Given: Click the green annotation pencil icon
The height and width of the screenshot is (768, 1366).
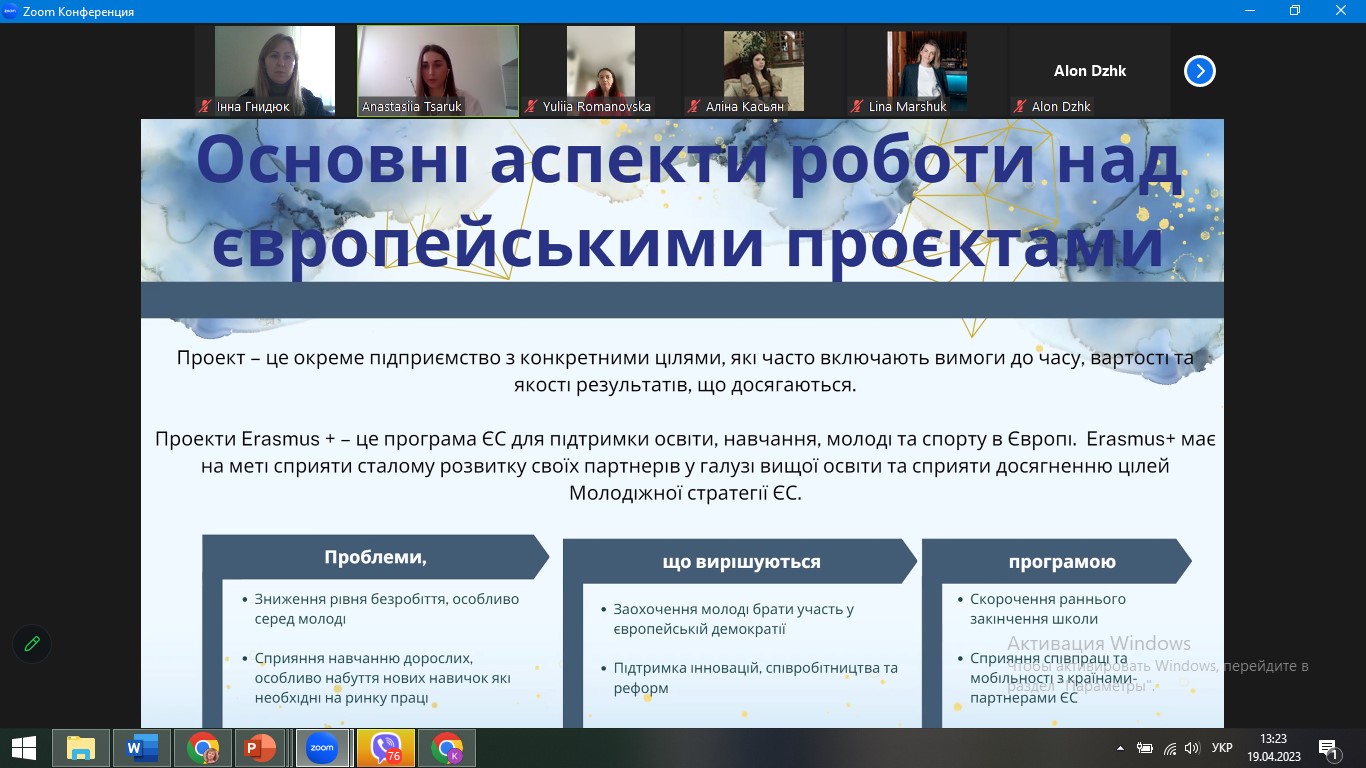Looking at the screenshot, I should click(32, 643).
